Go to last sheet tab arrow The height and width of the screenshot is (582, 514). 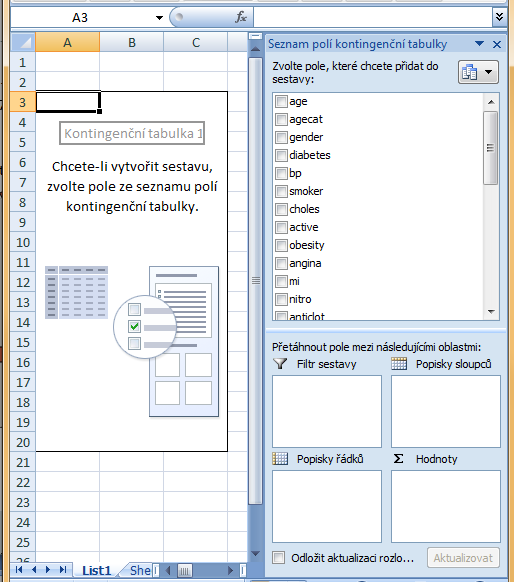(x=63, y=570)
